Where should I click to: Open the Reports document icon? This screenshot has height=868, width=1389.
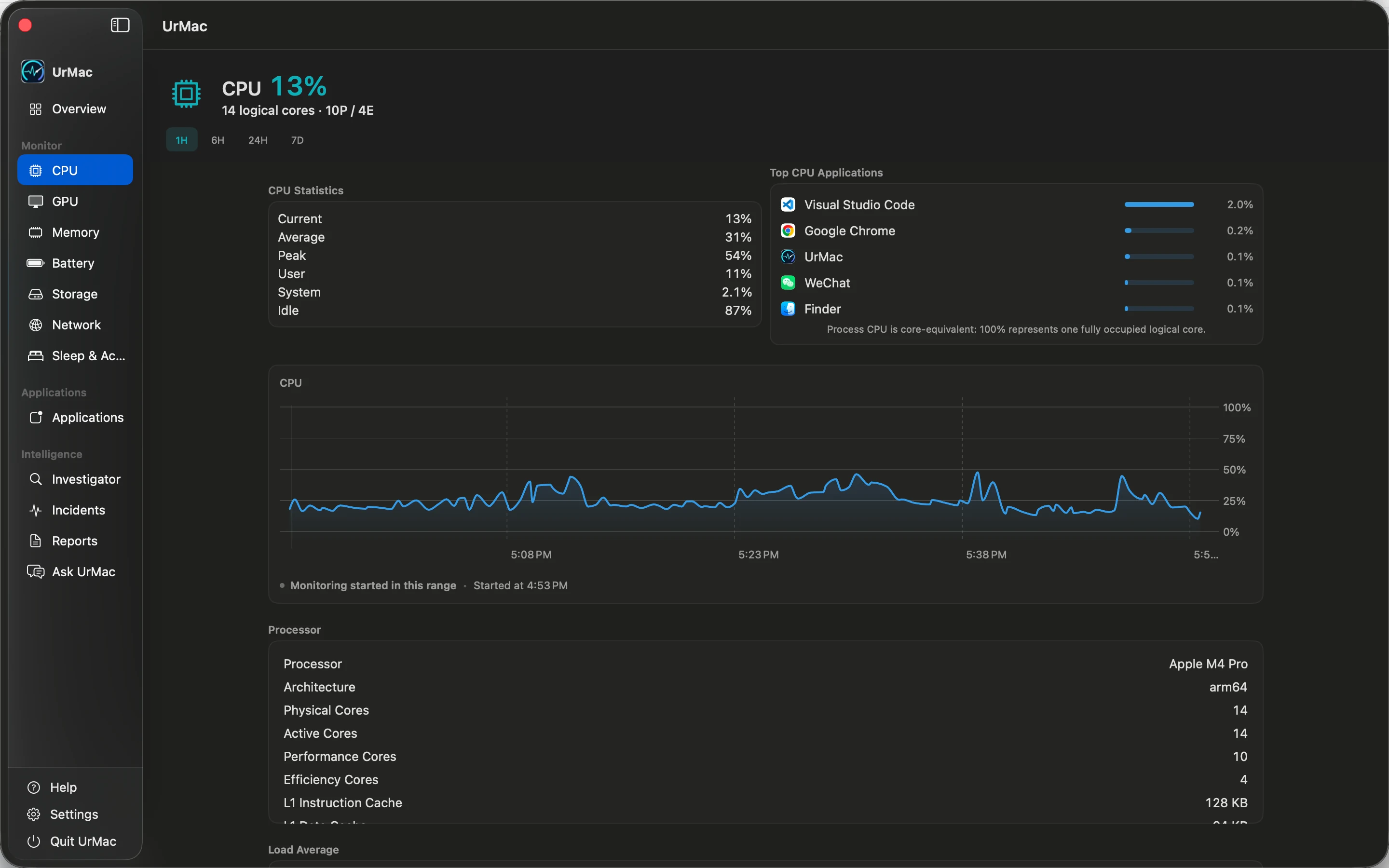[36, 541]
